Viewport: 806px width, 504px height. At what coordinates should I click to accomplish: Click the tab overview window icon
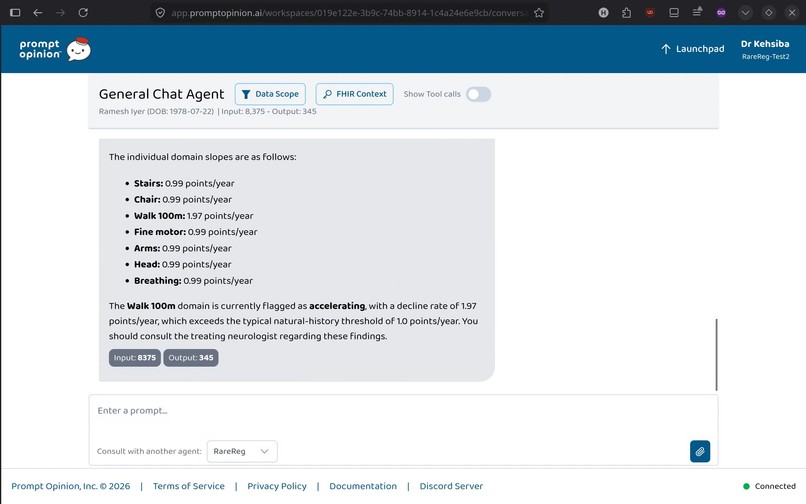[x=673, y=12]
